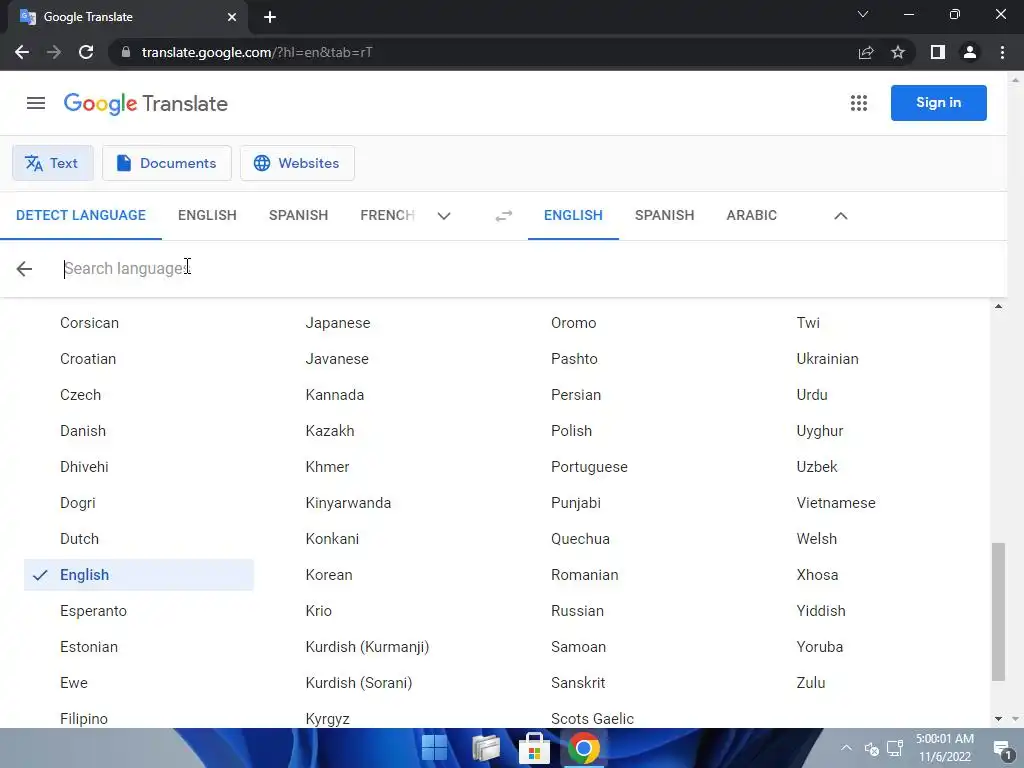Reload the page
1024x768 pixels.
click(x=86, y=52)
